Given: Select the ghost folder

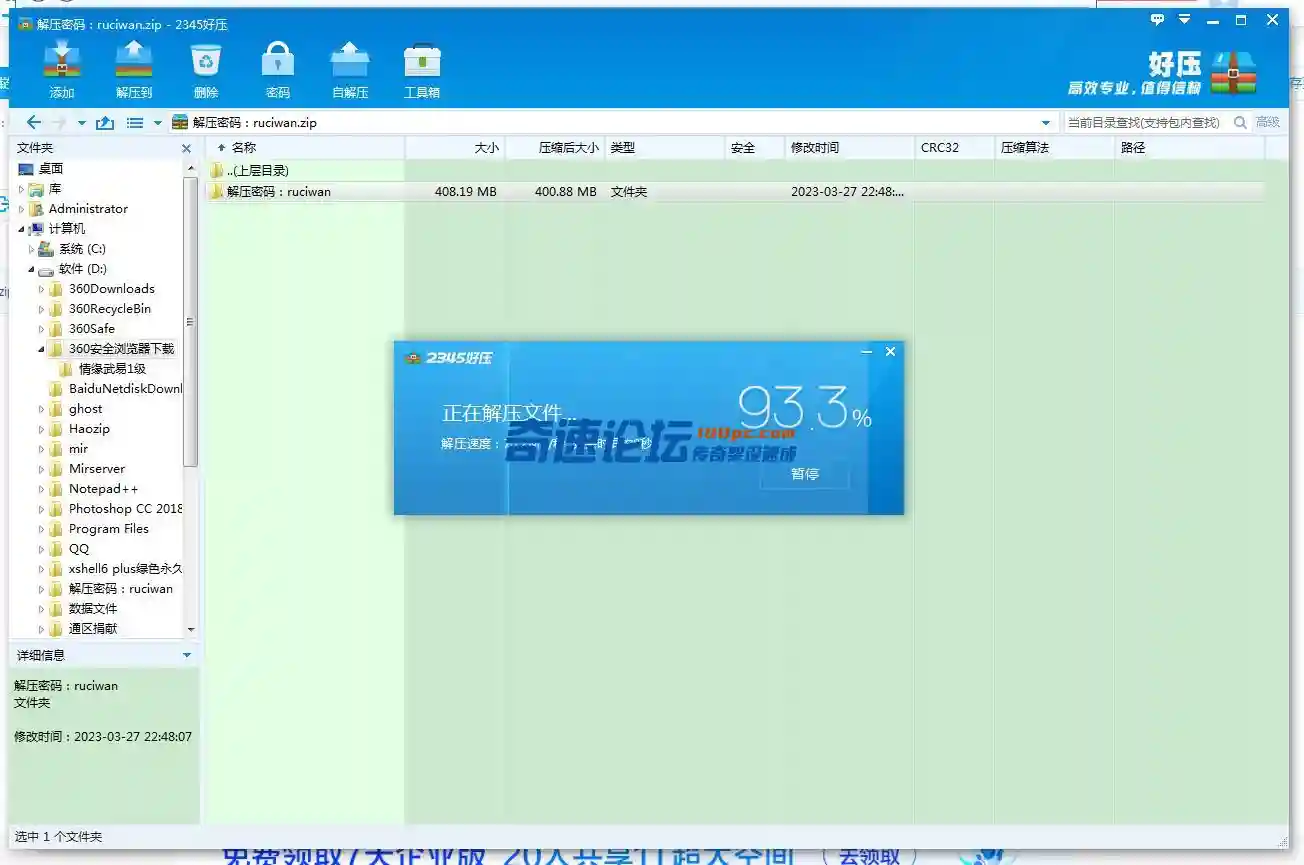Looking at the screenshot, I should coord(86,408).
